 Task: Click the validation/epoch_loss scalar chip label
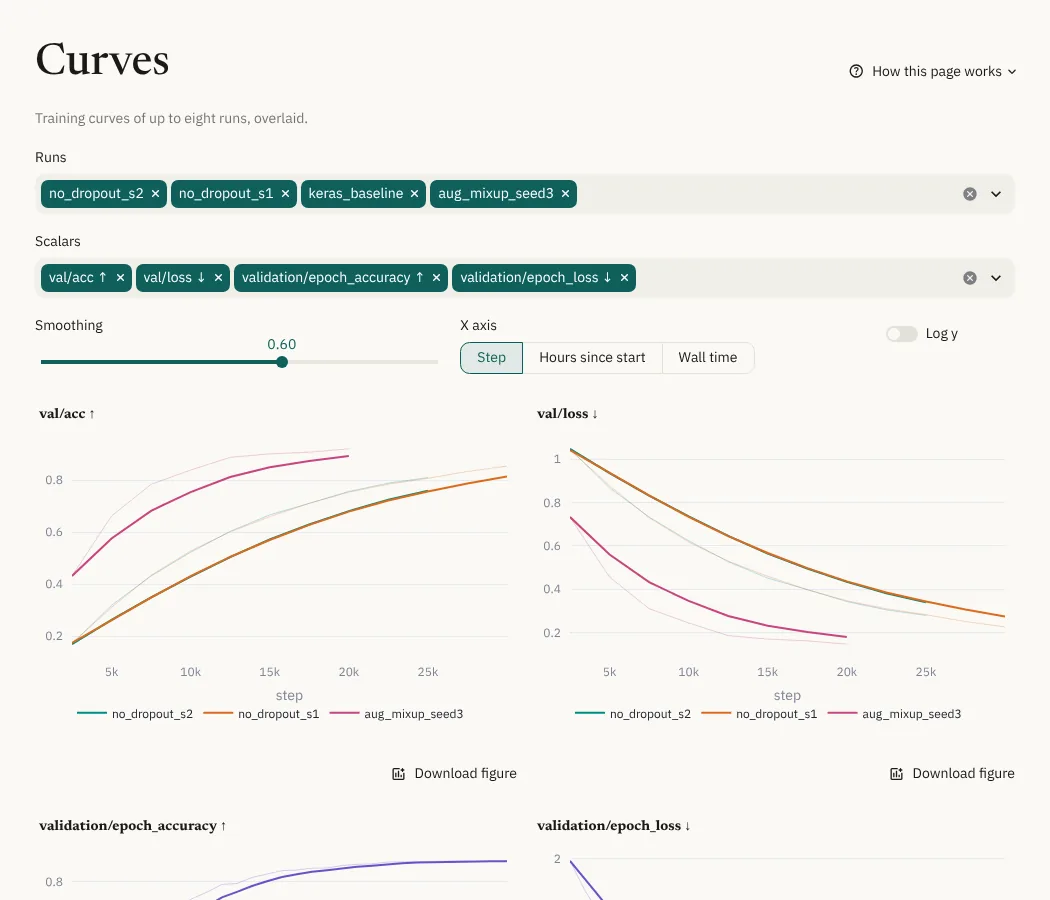tap(535, 278)
